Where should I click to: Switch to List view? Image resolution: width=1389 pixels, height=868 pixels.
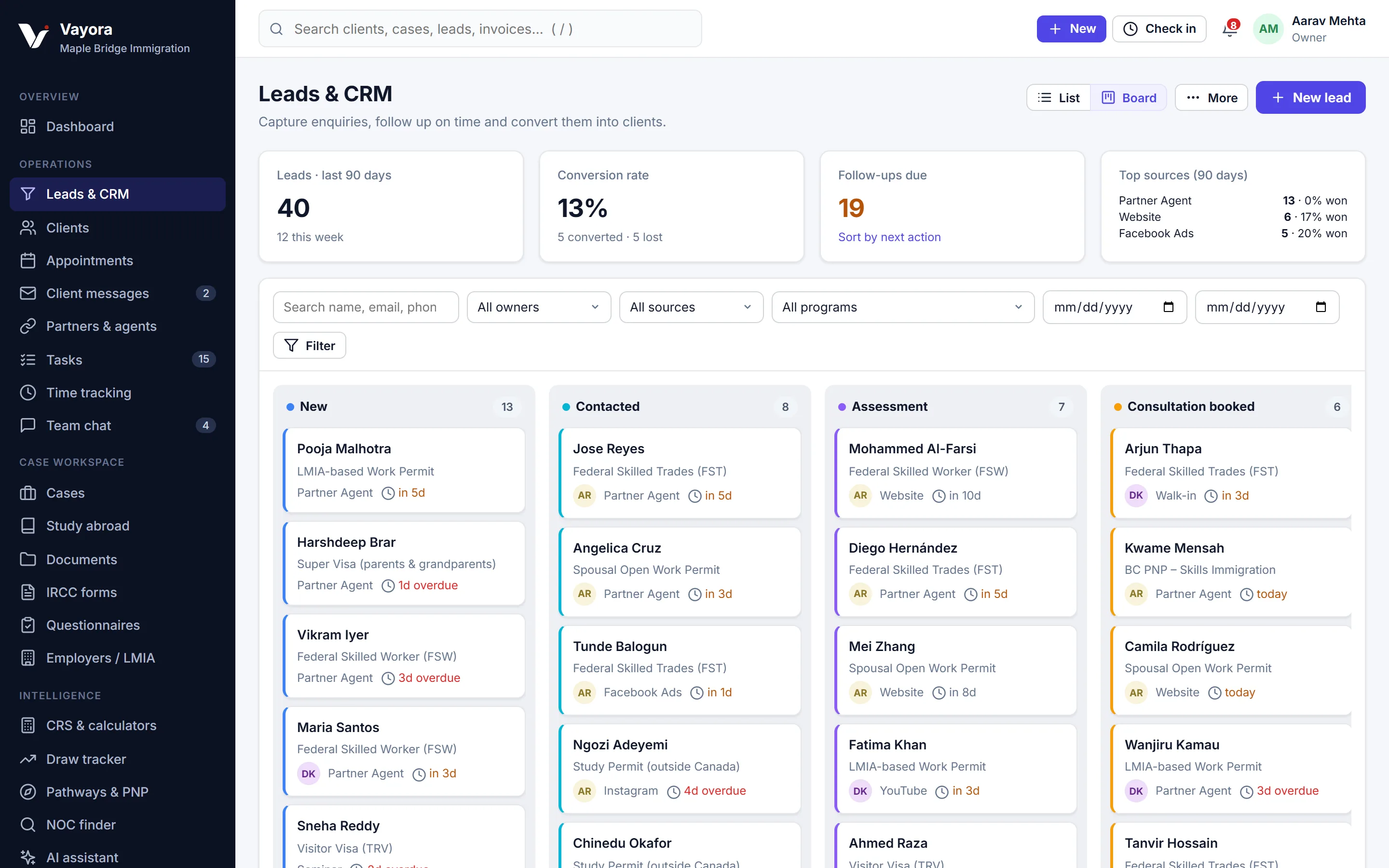[1059, 97]
